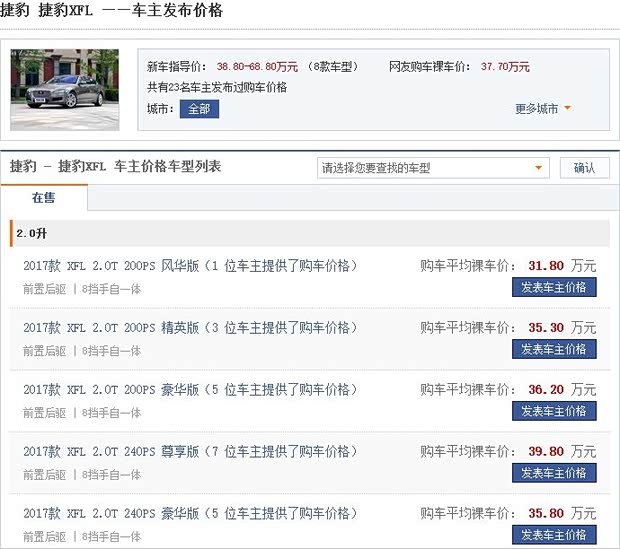The image size is (620, 549).
Task: Click 发表车主价格 for 200PS 精英版
Action: point(554,349)
